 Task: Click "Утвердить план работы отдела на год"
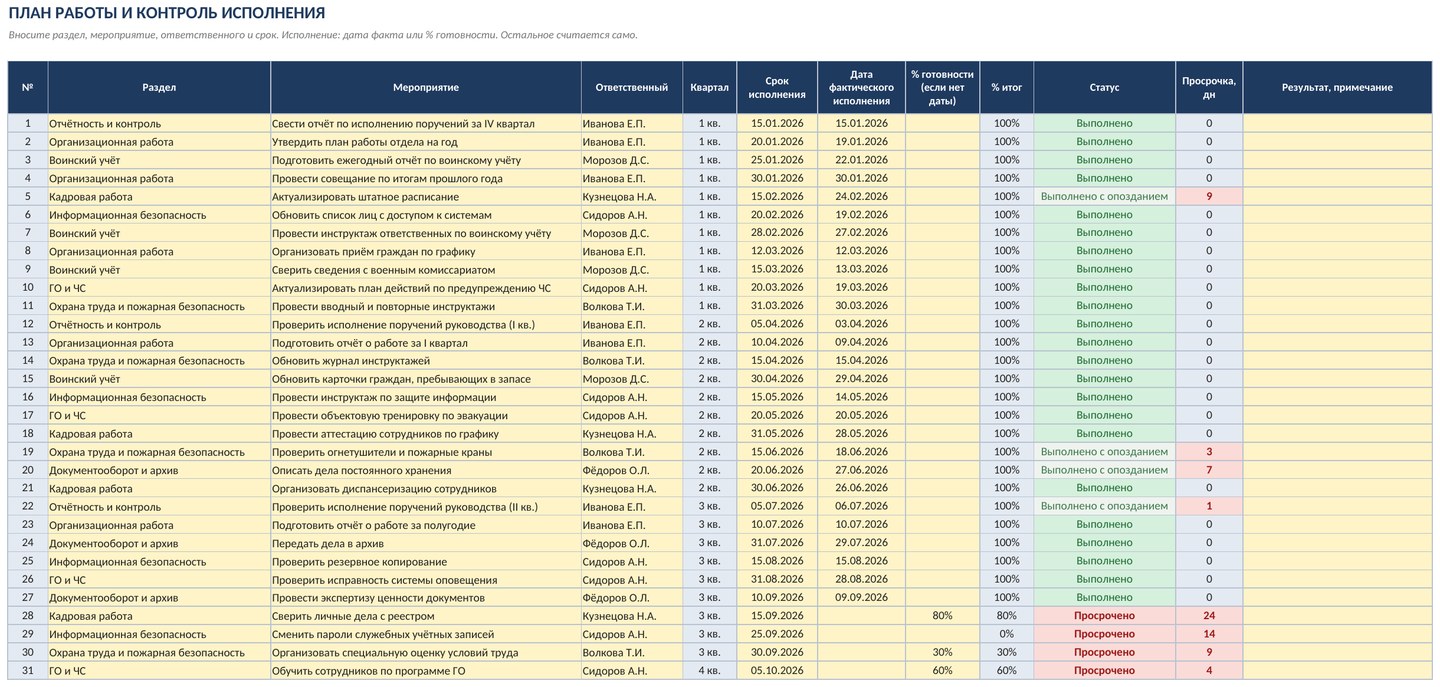pos(426,142)
